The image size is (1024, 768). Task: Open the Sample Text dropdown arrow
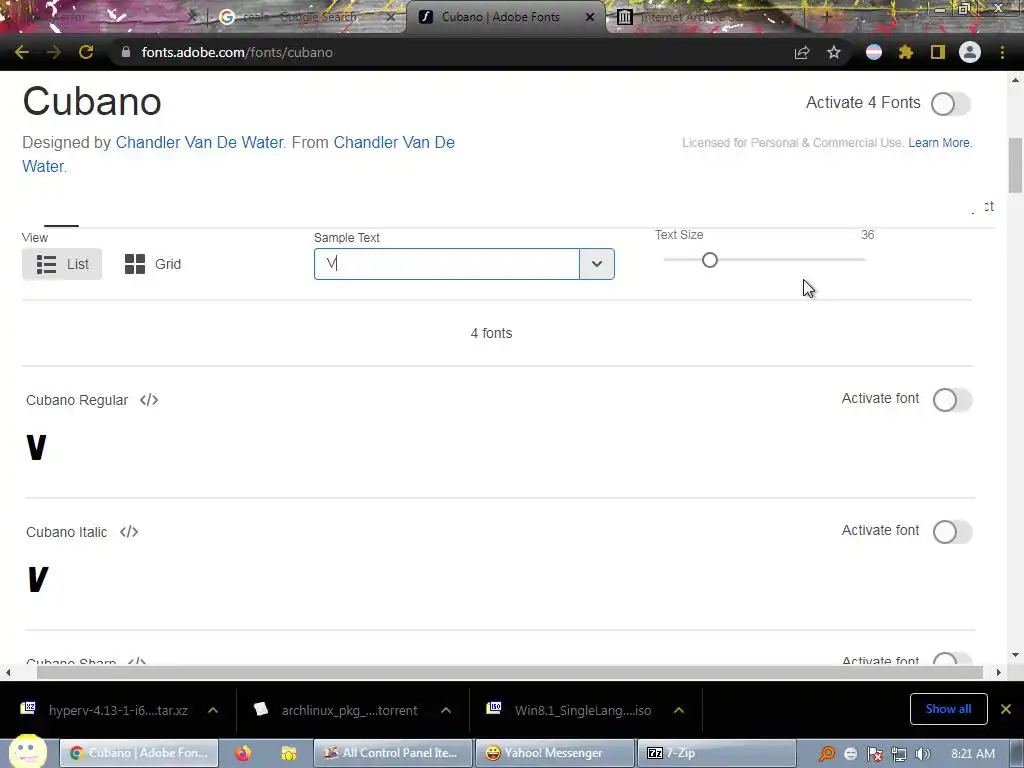point(597,264)
